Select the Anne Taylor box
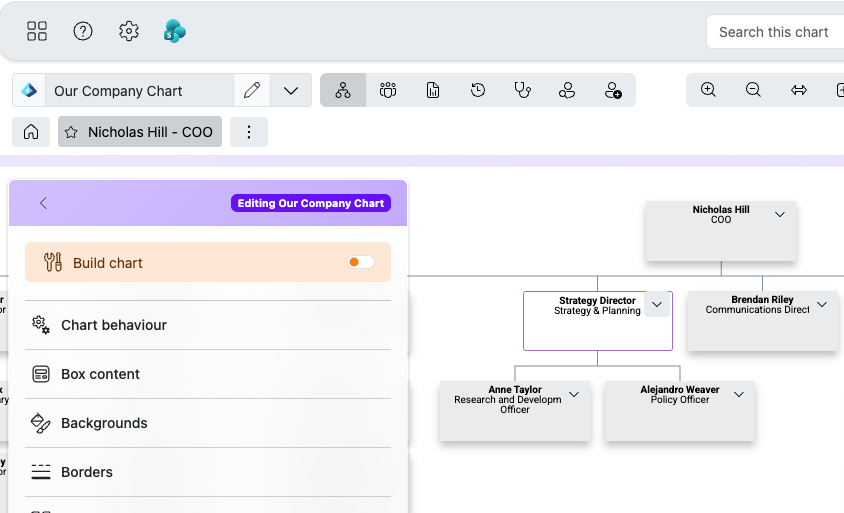844x513 pixels. [515, 411]
